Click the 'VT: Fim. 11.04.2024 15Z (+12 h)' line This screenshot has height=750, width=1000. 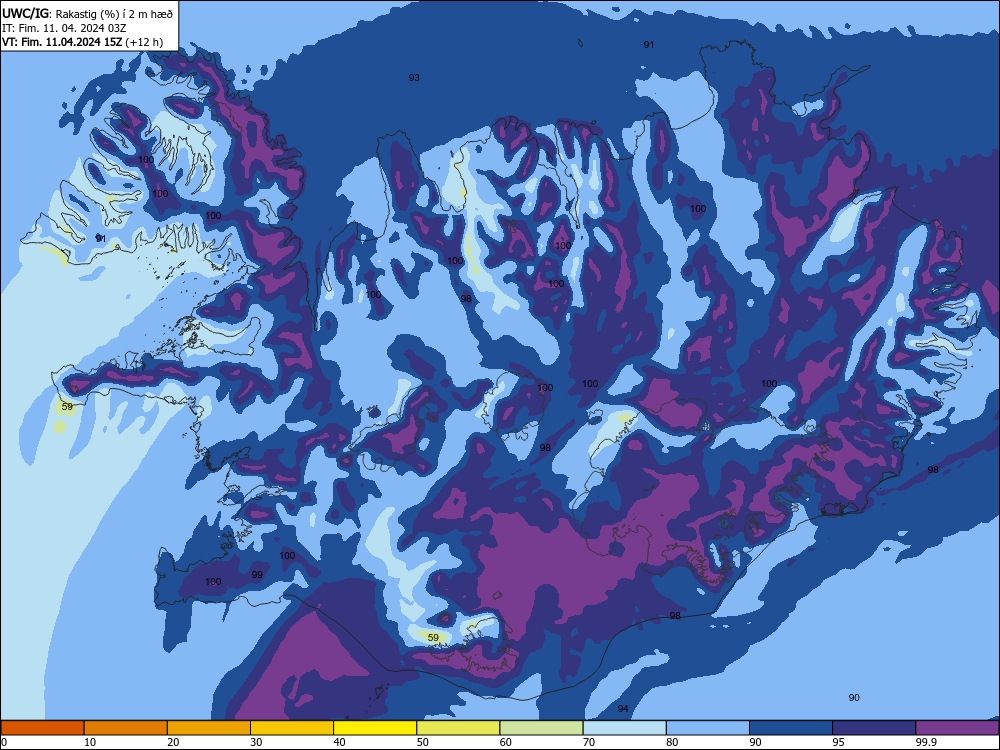82,42
